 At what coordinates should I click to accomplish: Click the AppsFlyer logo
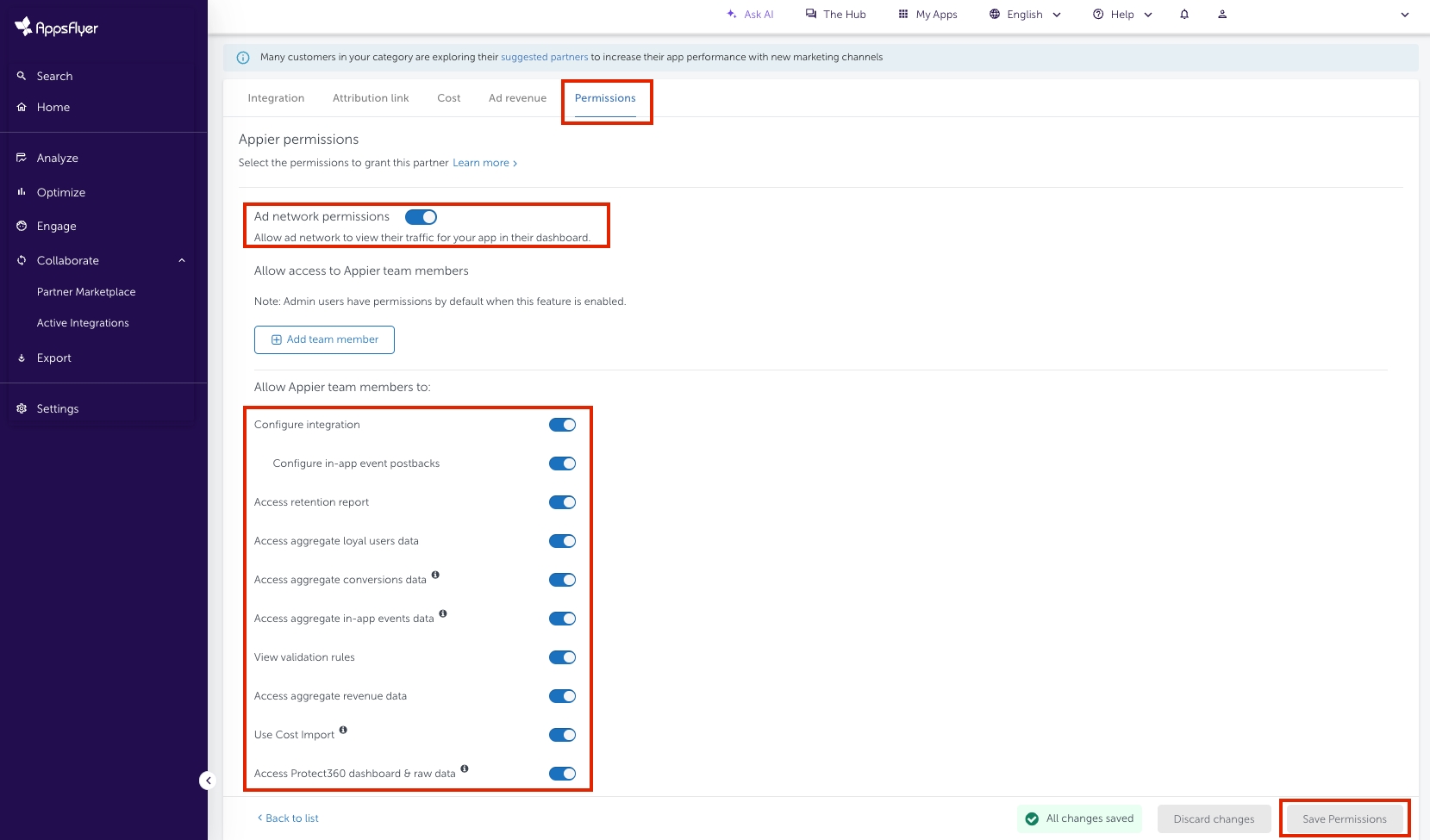[57, 28]
